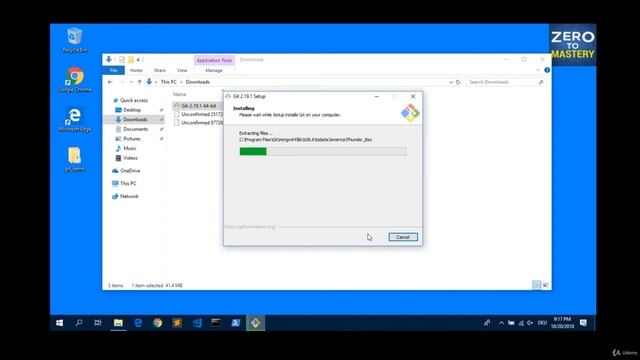This screenshot has height=360, width=640.
Task: Open Google Chrome desktop shortcut
Action: click(75, 80)
